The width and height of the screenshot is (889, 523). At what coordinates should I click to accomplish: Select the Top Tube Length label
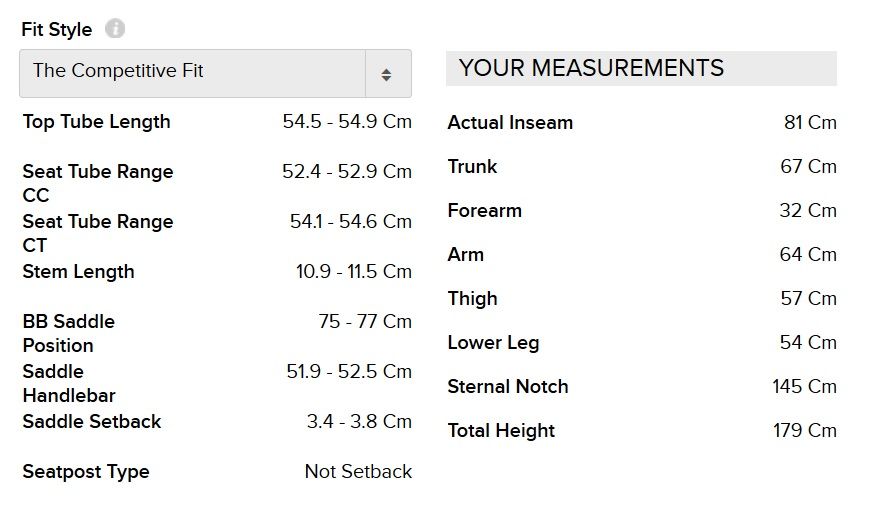tap(97, 122)
